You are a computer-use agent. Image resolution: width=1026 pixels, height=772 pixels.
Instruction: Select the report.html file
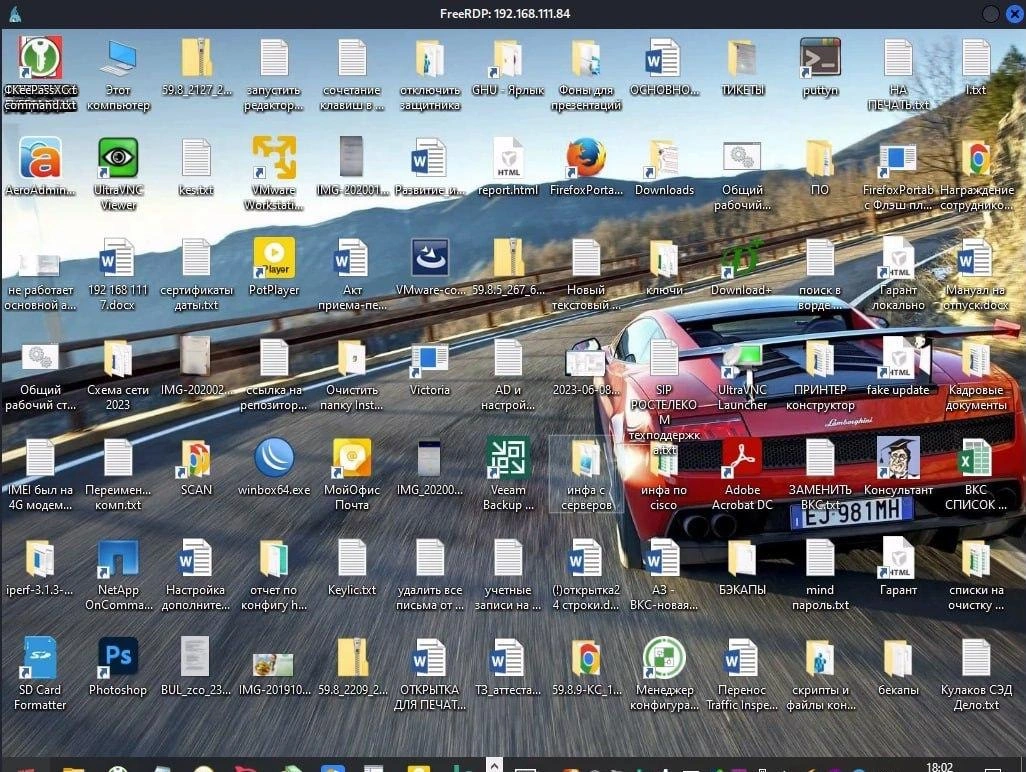click(x=508, y=159)
